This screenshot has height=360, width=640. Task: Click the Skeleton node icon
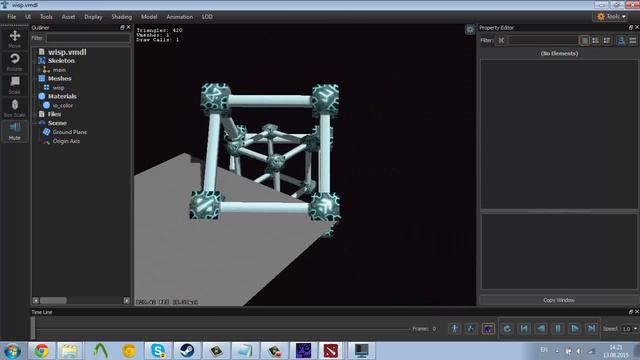42,60
